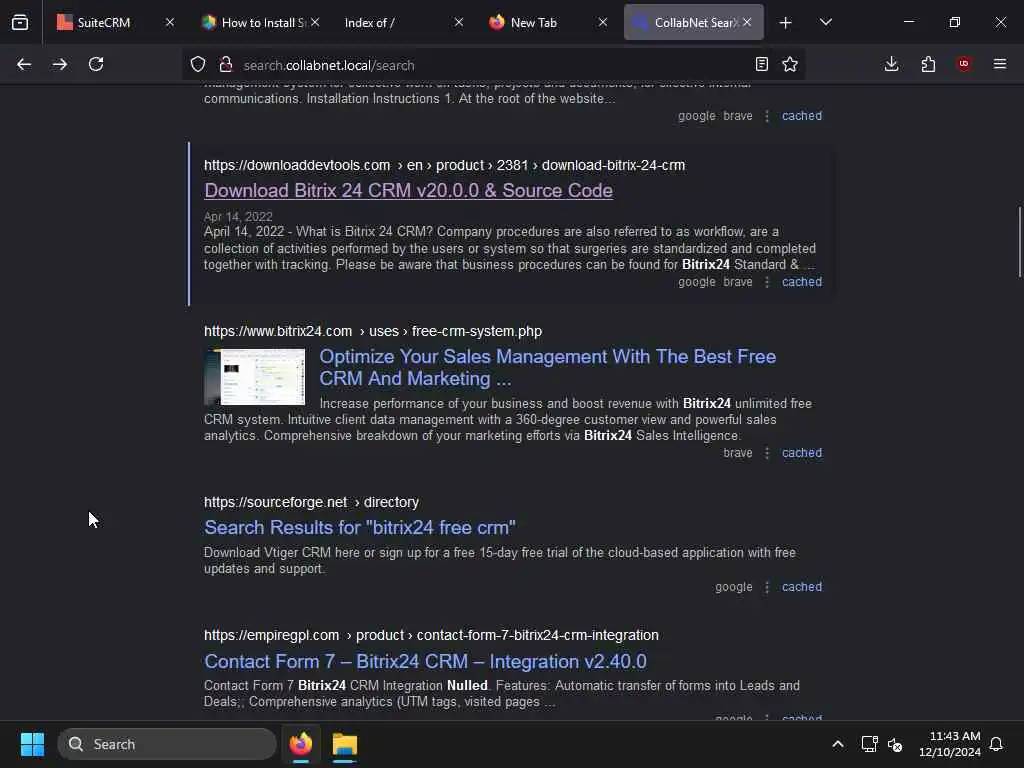This screenshot has height=768, width=1024.
Task: Open muted volume tray icon
Action: pos(895,744)
